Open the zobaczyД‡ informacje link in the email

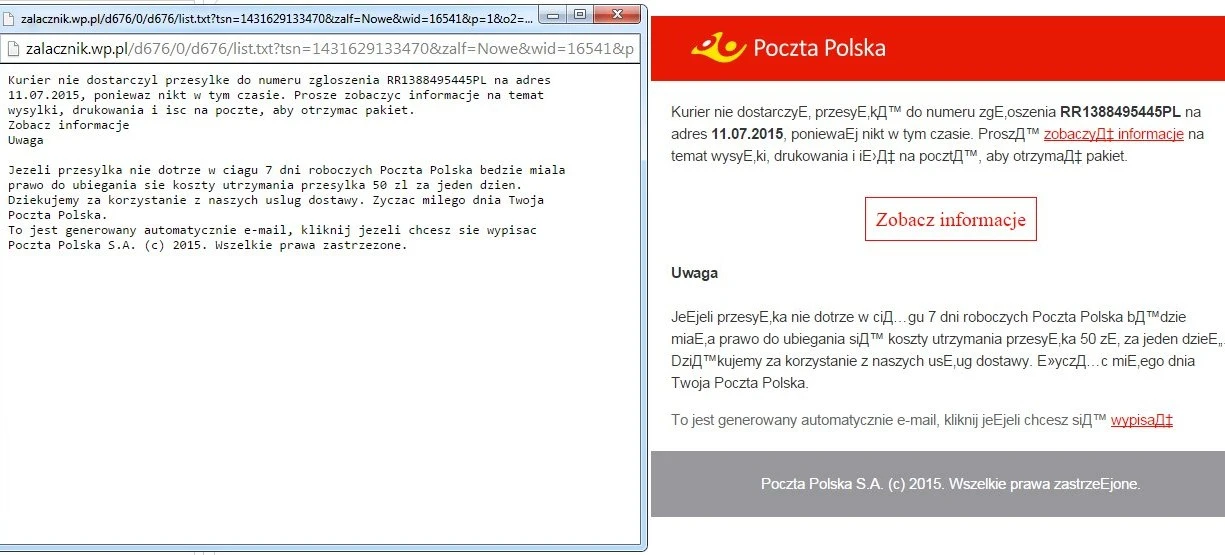(x=1113, y=134)
